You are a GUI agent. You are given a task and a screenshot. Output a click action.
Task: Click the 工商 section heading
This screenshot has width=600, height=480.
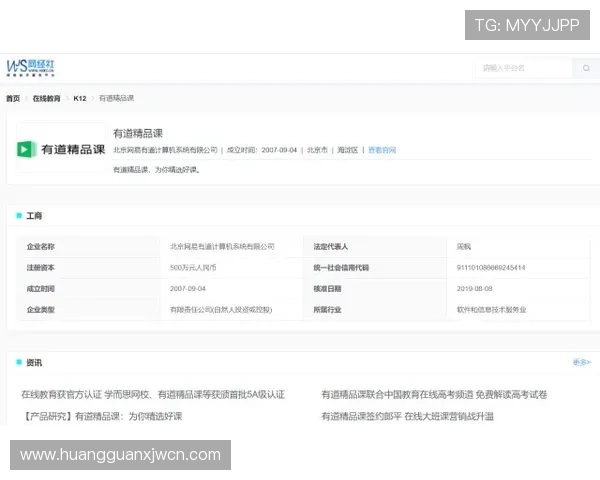[x=34, y=216]
